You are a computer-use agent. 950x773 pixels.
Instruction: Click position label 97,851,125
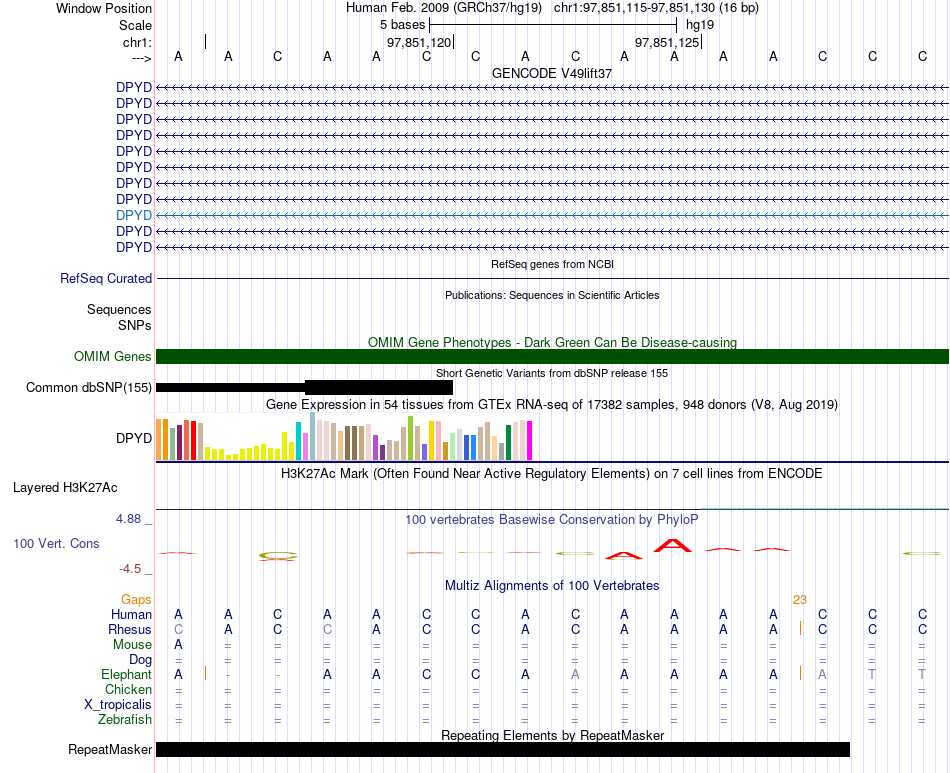tap(666, 42)
